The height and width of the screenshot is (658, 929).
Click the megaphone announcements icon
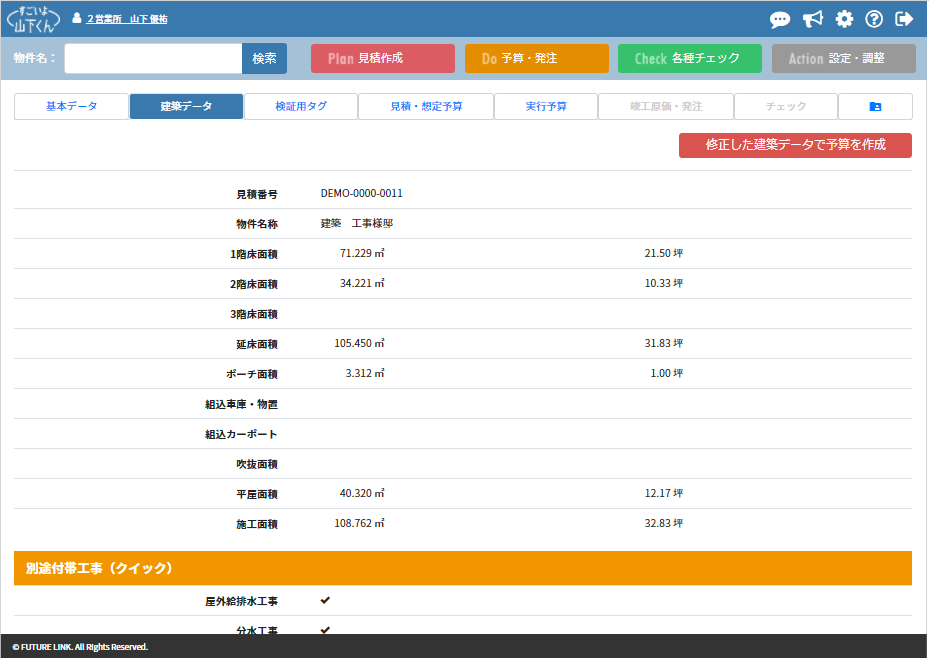[812, 19]
